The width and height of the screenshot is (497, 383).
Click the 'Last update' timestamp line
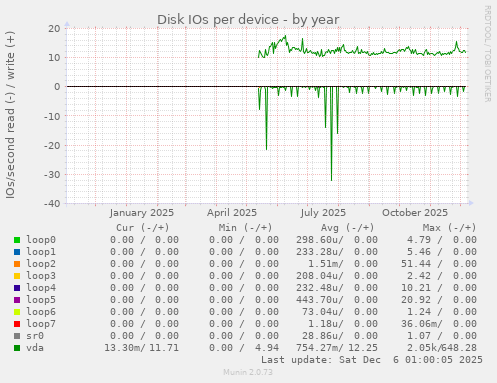coord(372,360)
